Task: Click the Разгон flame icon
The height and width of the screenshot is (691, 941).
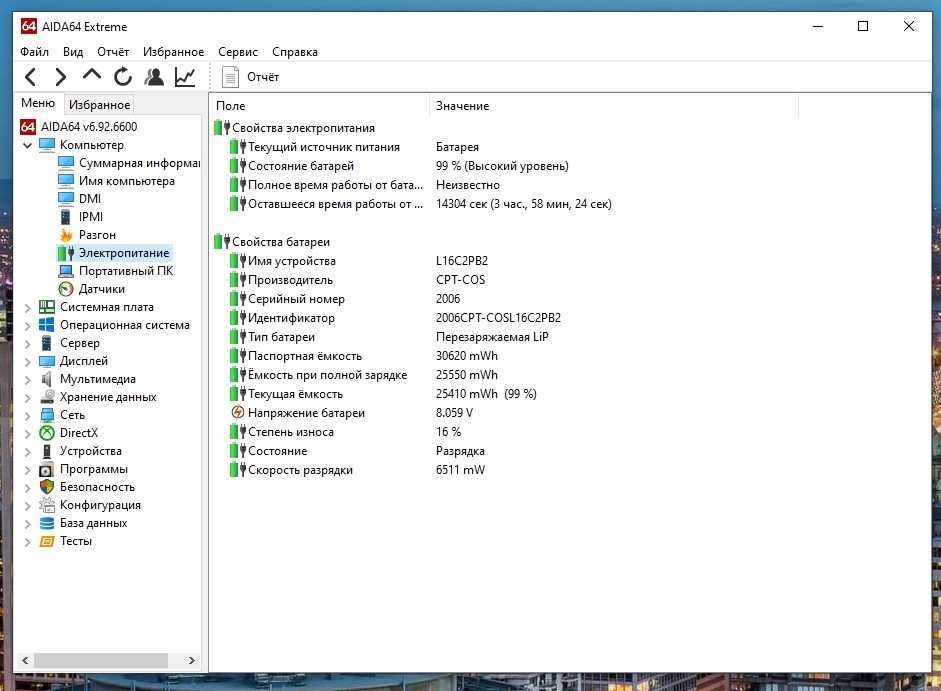Action: pos(66,235)
